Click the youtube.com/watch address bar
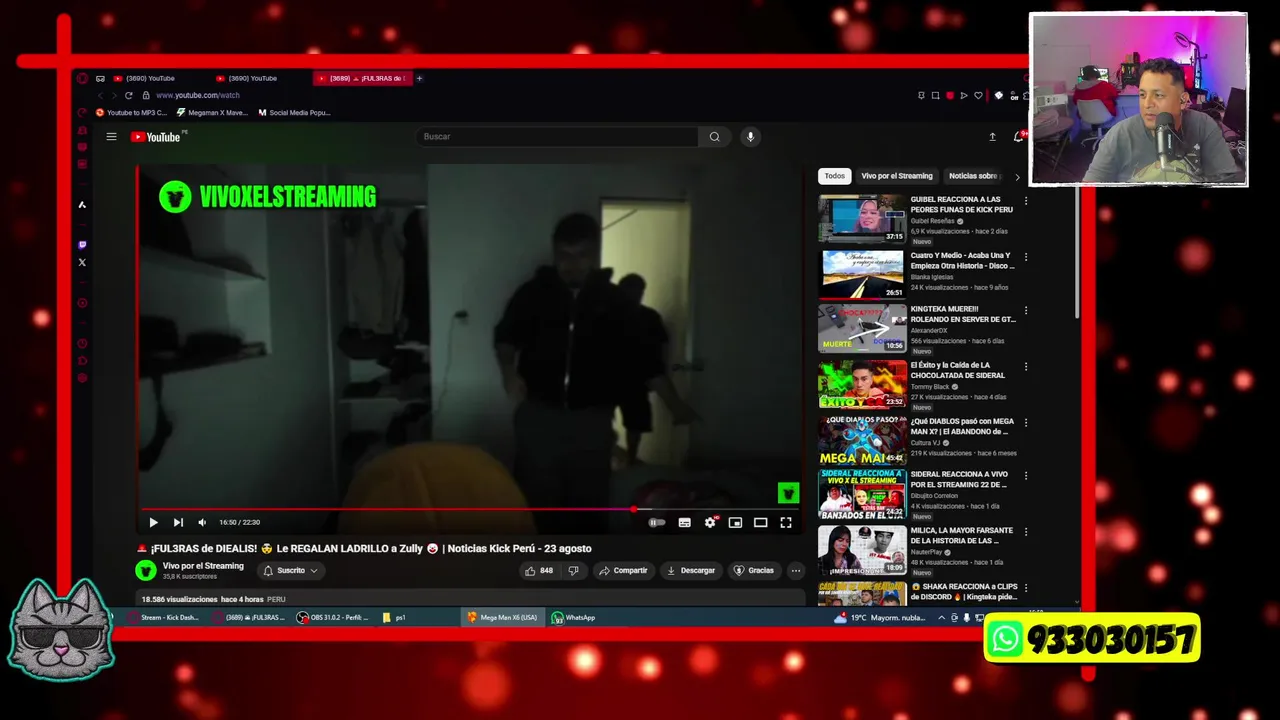This screenshot has width=1280, height=720. [x=198, y=95]
